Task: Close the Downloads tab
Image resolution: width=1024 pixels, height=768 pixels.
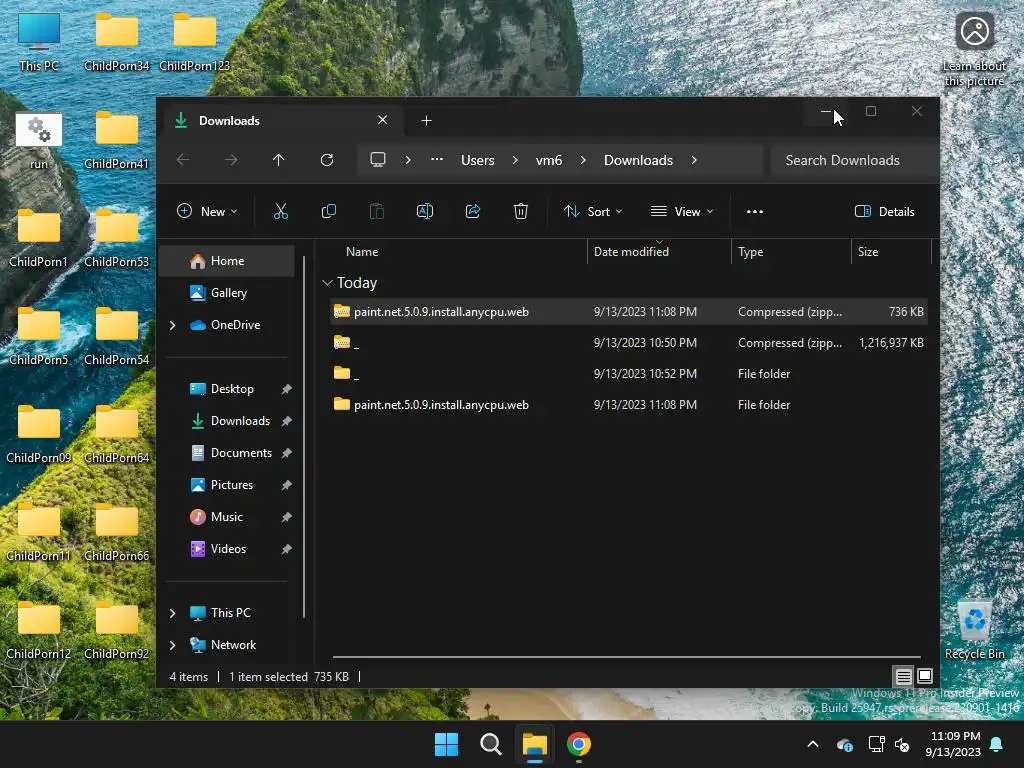Action: point(383,120)
